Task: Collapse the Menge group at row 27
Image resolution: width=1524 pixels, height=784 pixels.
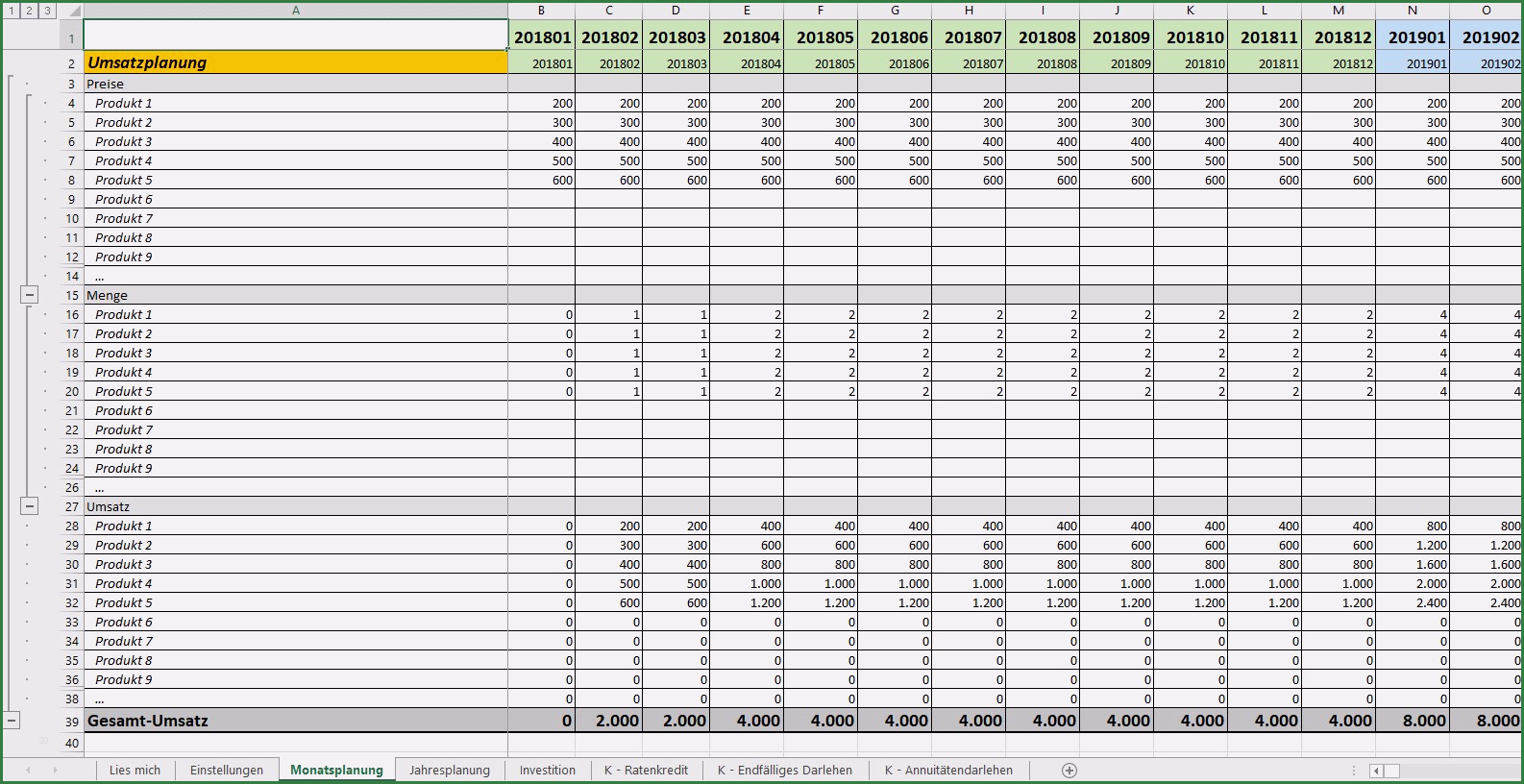Action: (x=30, y=506)
